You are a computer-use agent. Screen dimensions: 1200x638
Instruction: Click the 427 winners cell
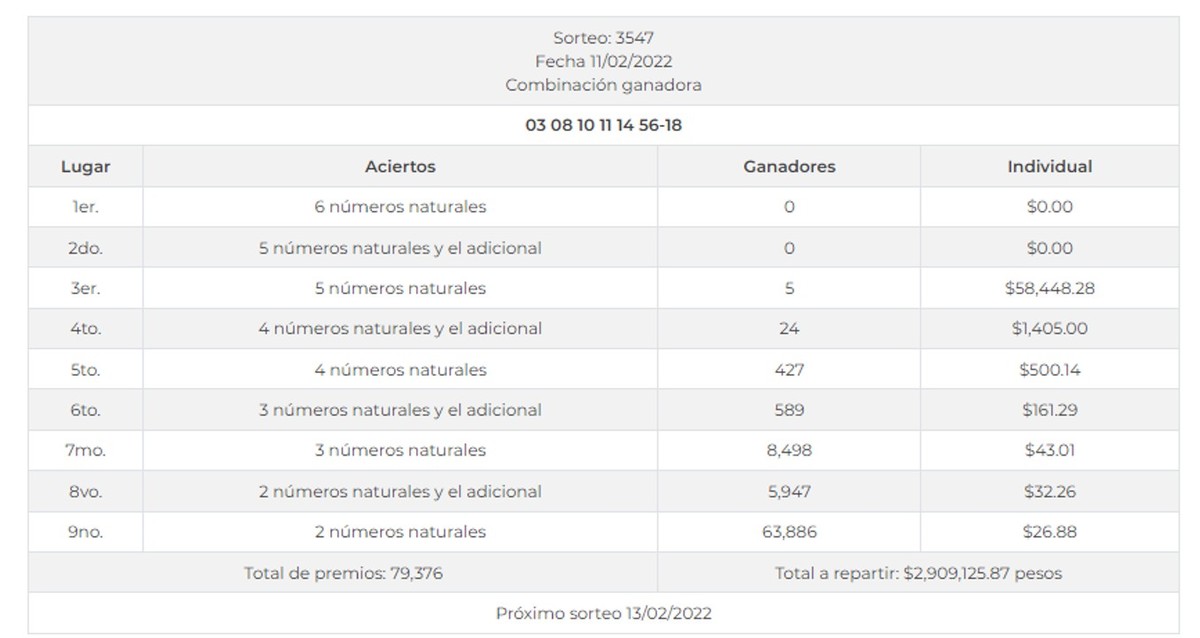coord(789,370)
